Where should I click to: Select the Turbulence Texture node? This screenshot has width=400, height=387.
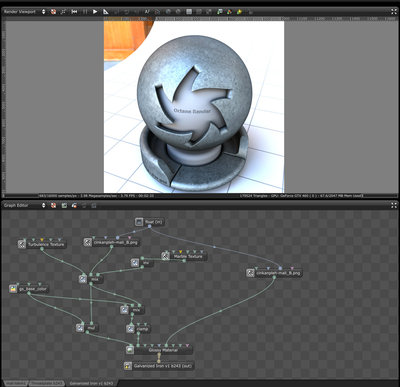[42, 244]
